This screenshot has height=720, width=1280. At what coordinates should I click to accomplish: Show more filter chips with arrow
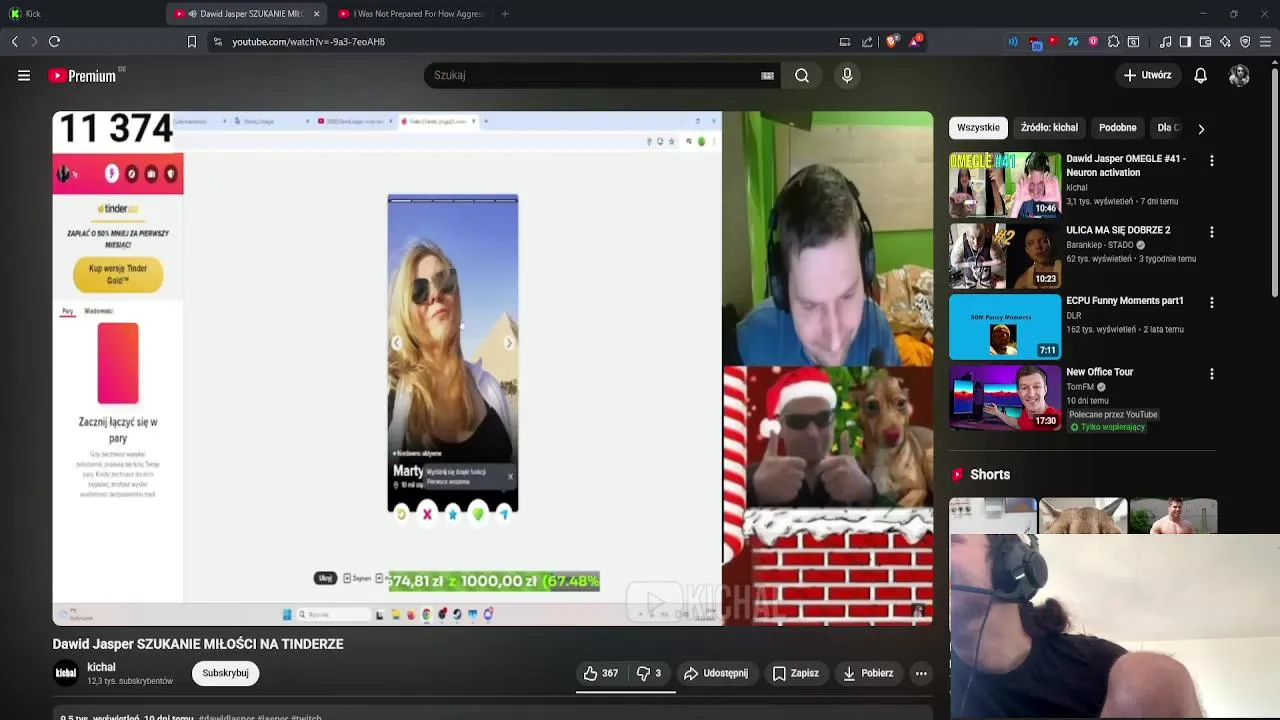(1201, 128)
